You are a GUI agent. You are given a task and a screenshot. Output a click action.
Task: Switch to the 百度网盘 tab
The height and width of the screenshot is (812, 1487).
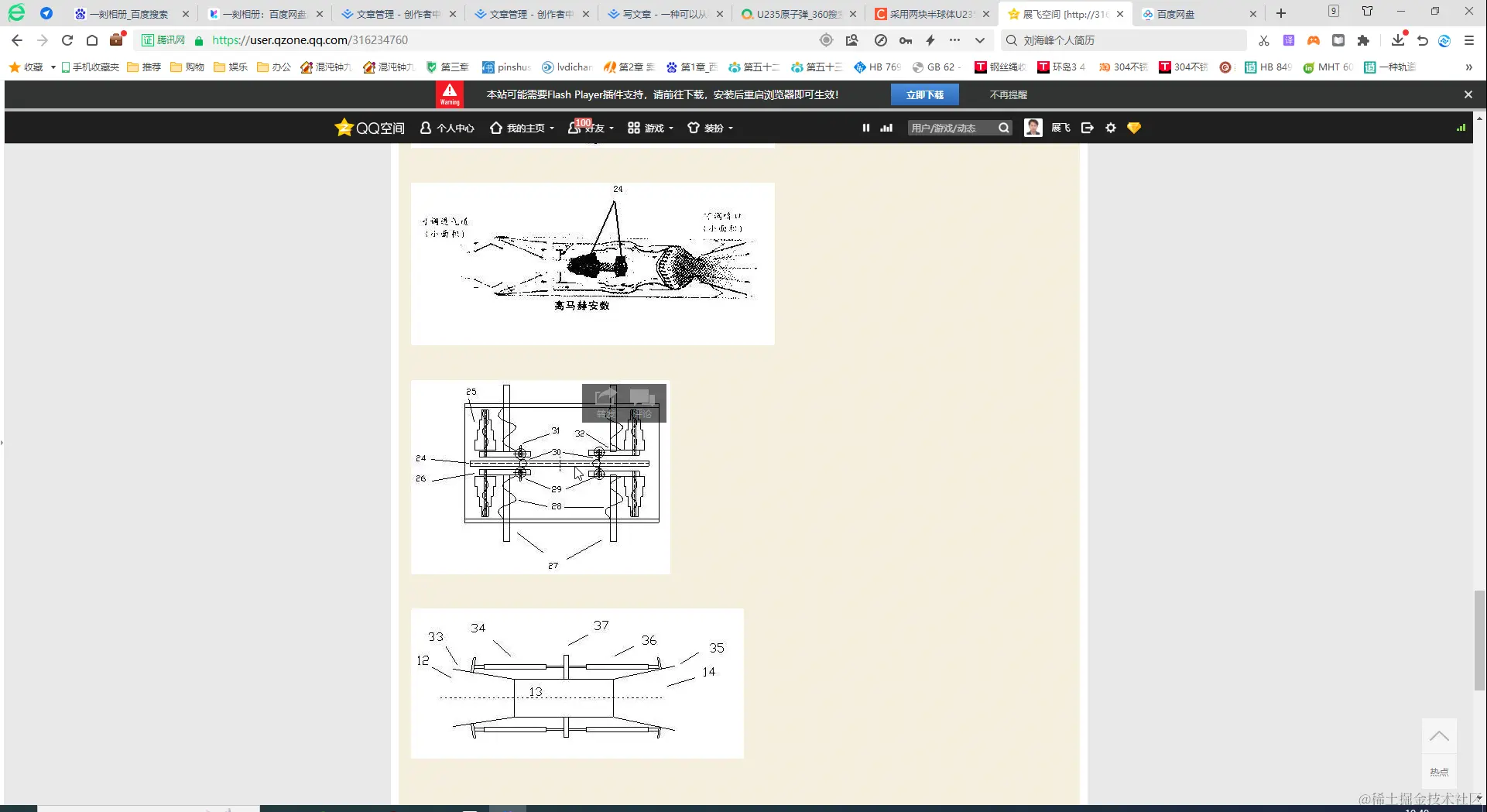coord(1198,14)
